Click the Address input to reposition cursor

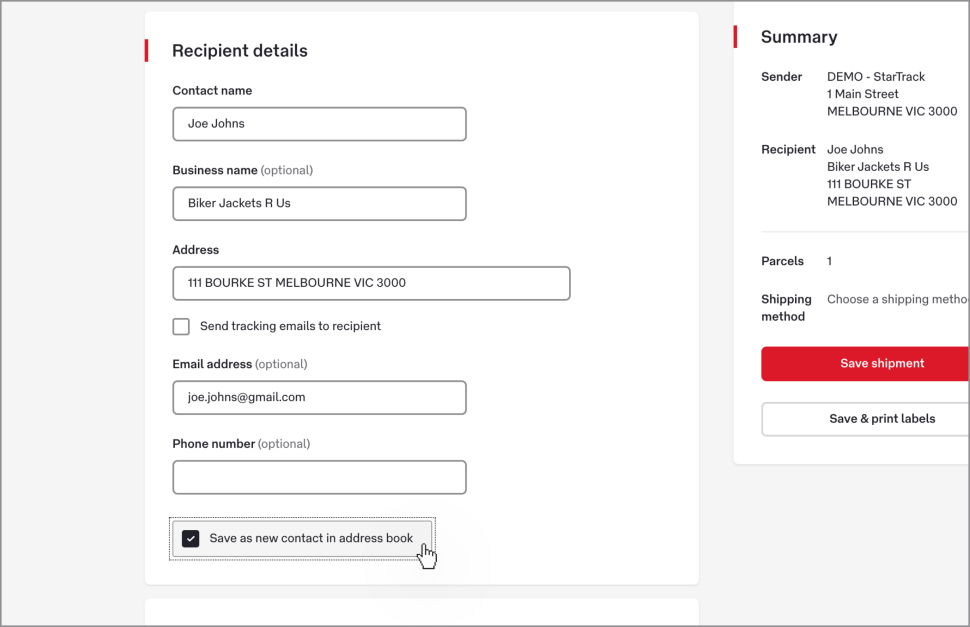(371, 283)
